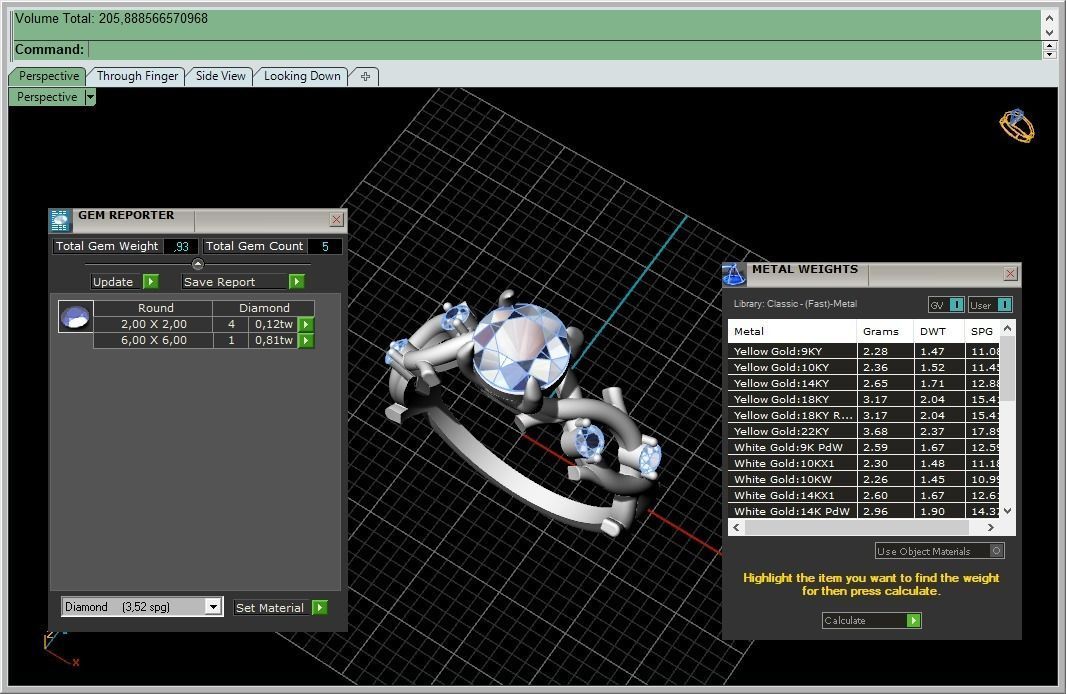Sort by the Grams column header
Image resolution: width=1066 pixels, height=694 pixels.
884,331
